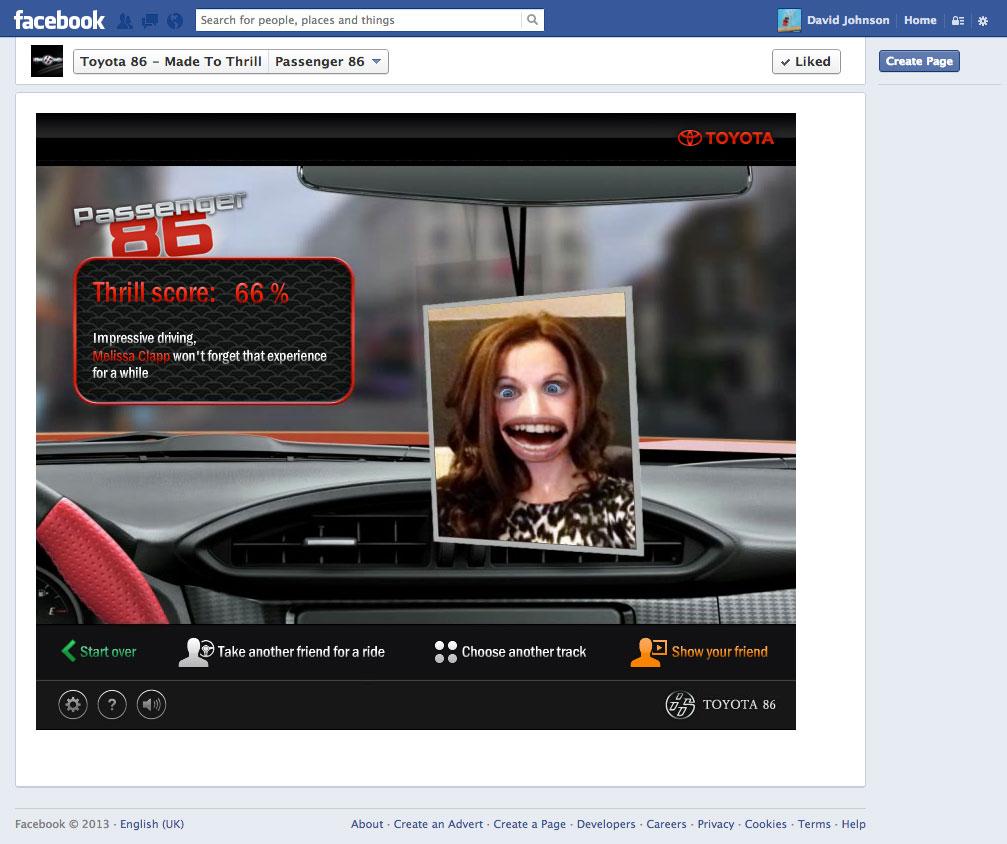
Task: Toggle the Liked button
Action: pos(806,62)
